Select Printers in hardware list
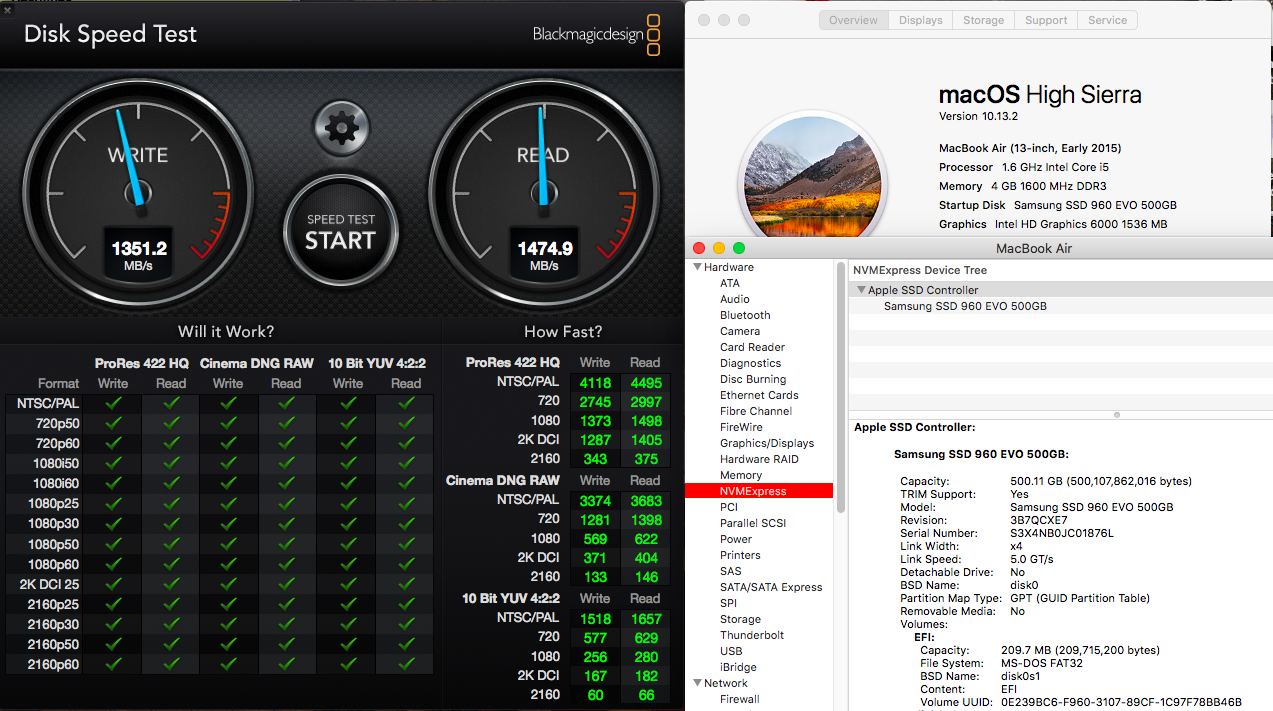The image size is (1273, 711). [x=740, y=555]
